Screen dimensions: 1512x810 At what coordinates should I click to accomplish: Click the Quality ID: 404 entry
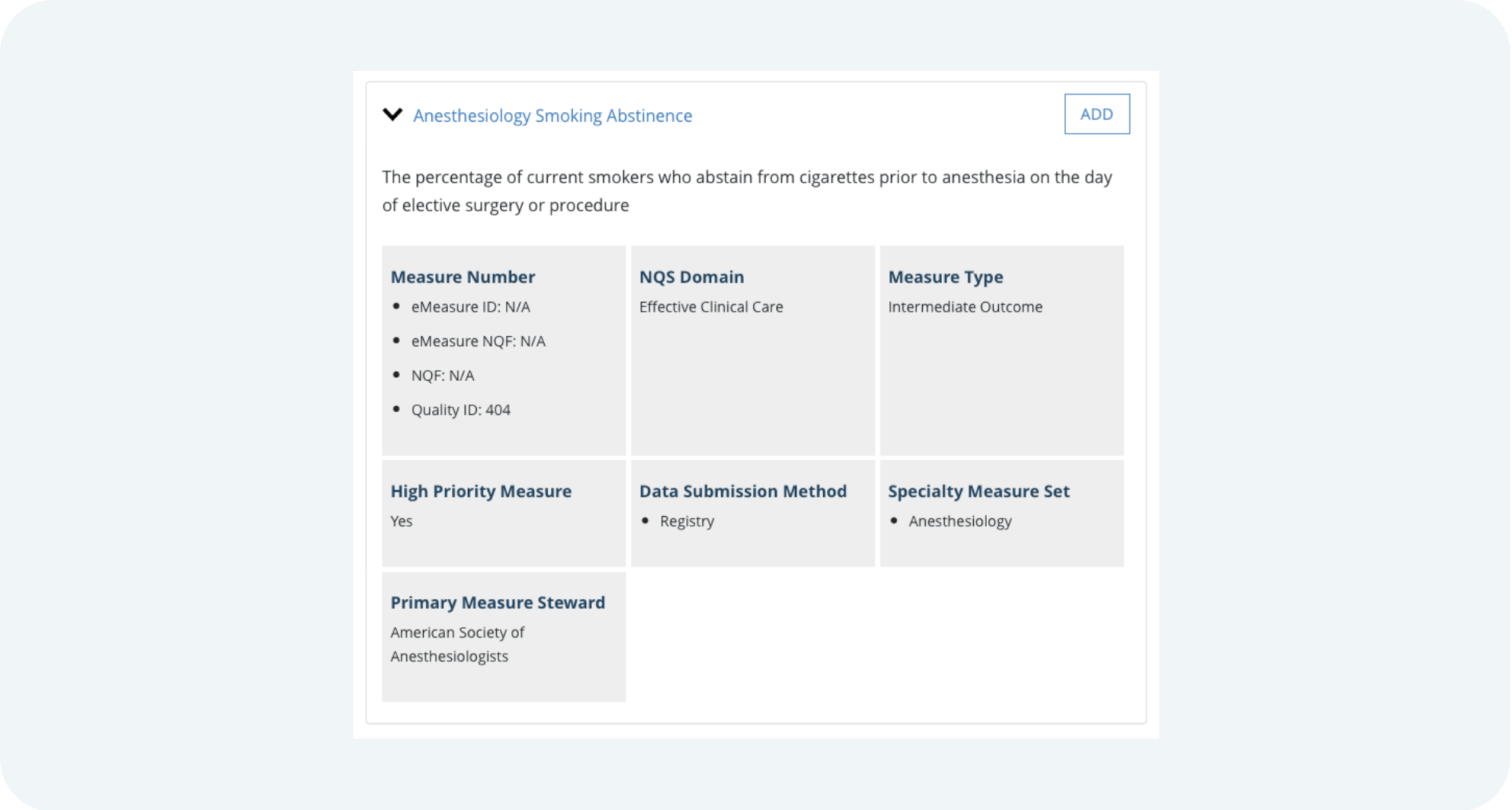(x=461, y=410)
